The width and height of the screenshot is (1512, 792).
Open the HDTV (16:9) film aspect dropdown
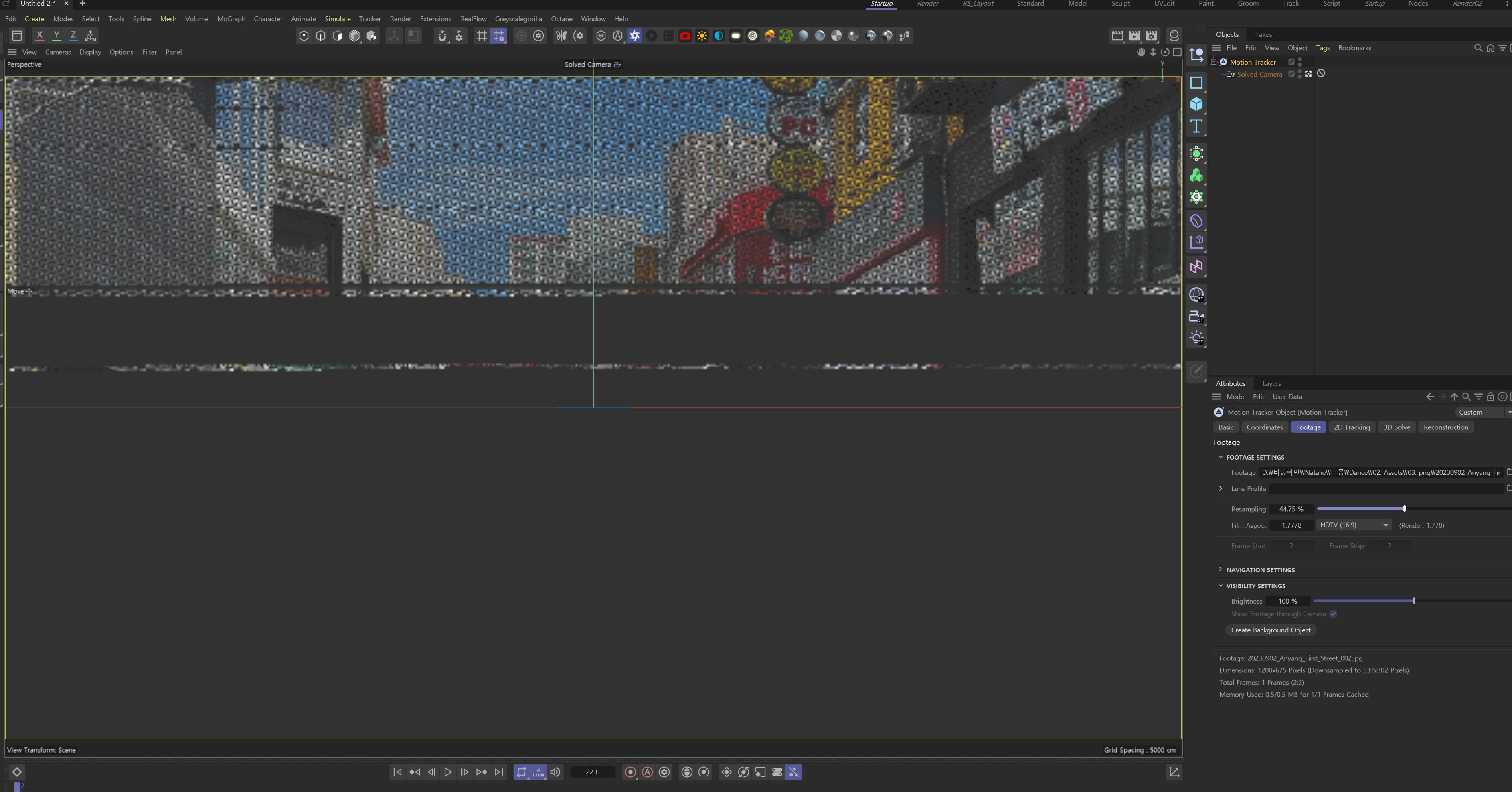click(x=1354, y=525)
